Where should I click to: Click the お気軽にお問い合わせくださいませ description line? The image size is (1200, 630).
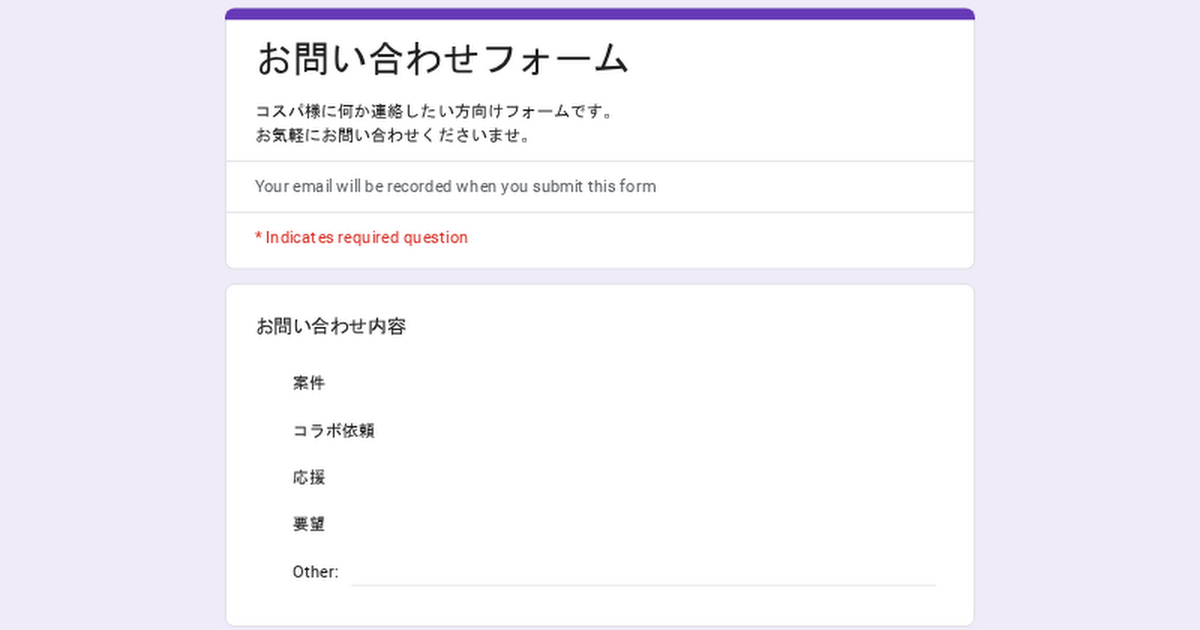393,135
